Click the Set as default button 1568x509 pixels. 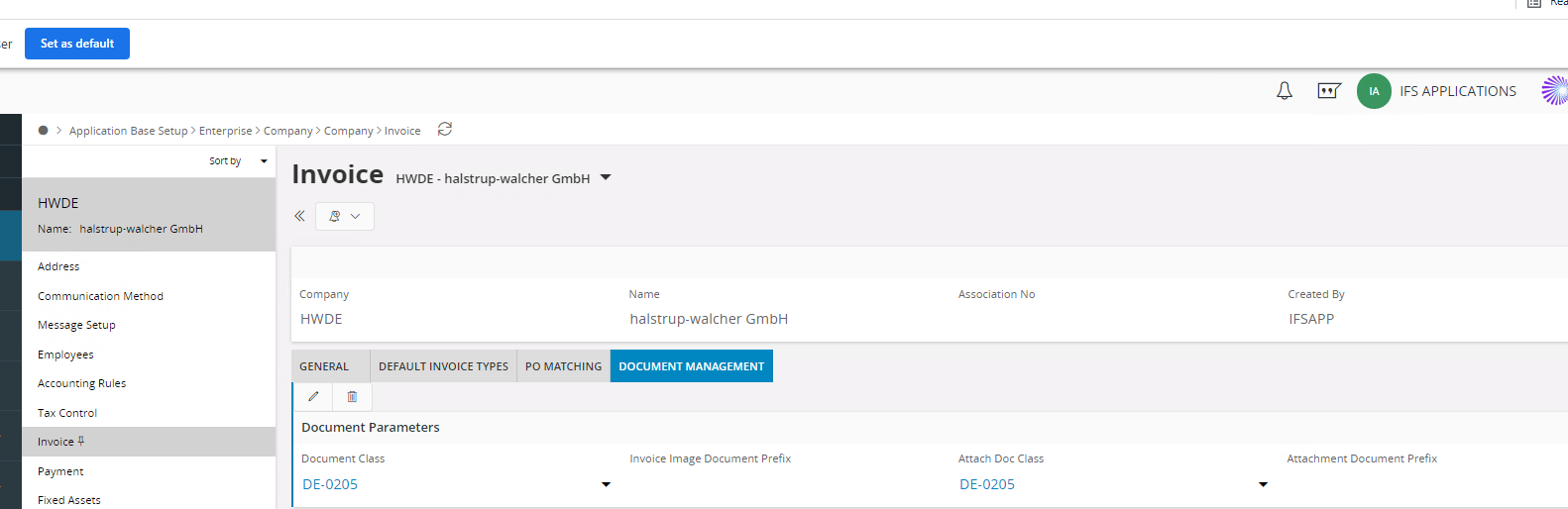[x=77, y=44]
